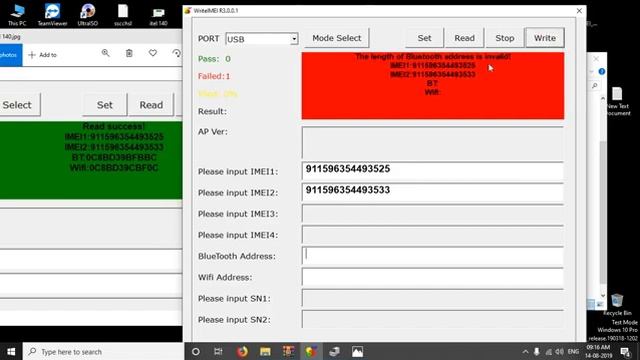
Task: Open the Windows Start menu
Action: [11, 351]
